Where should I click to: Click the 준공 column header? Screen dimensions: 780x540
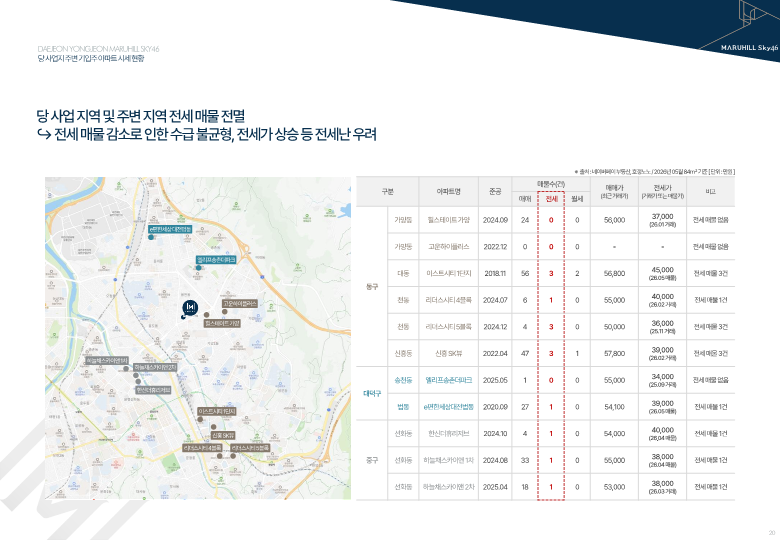click(495, 191)
